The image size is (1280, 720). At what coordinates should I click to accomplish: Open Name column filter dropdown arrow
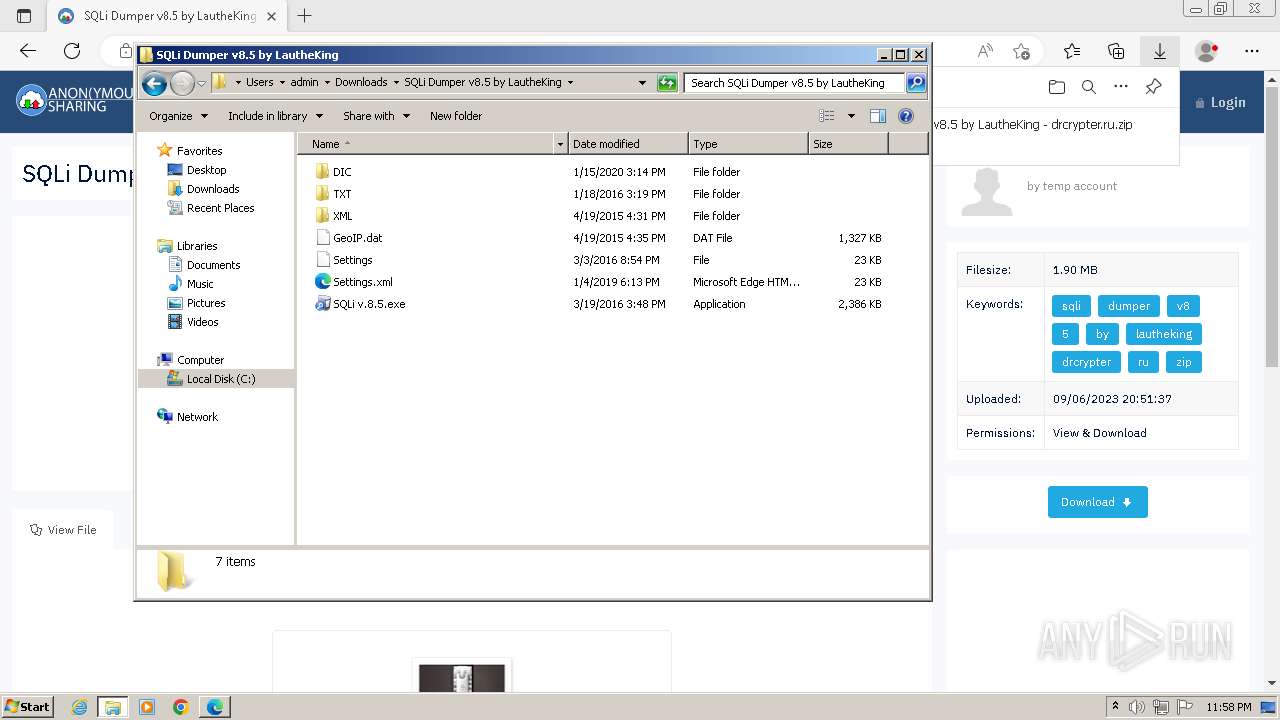(x=560, y=144)
